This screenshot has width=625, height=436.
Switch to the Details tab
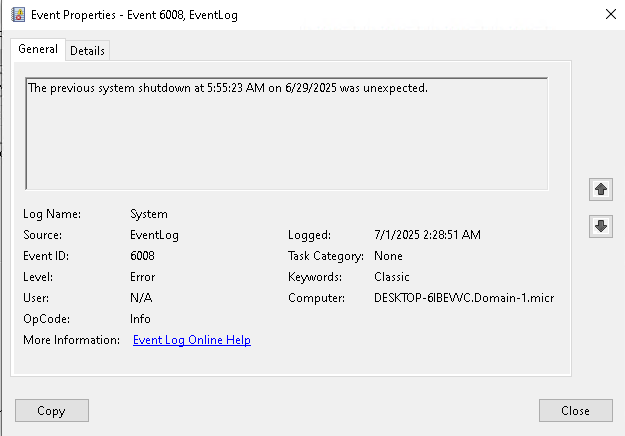(x=87, y=51)
